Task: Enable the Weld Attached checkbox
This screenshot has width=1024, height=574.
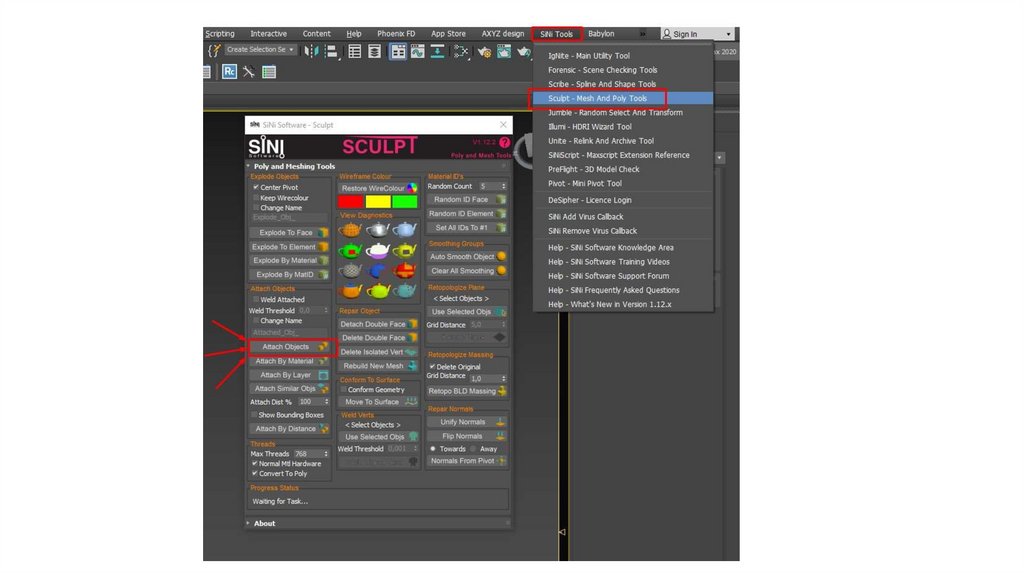Action: [x=256, y=300]
